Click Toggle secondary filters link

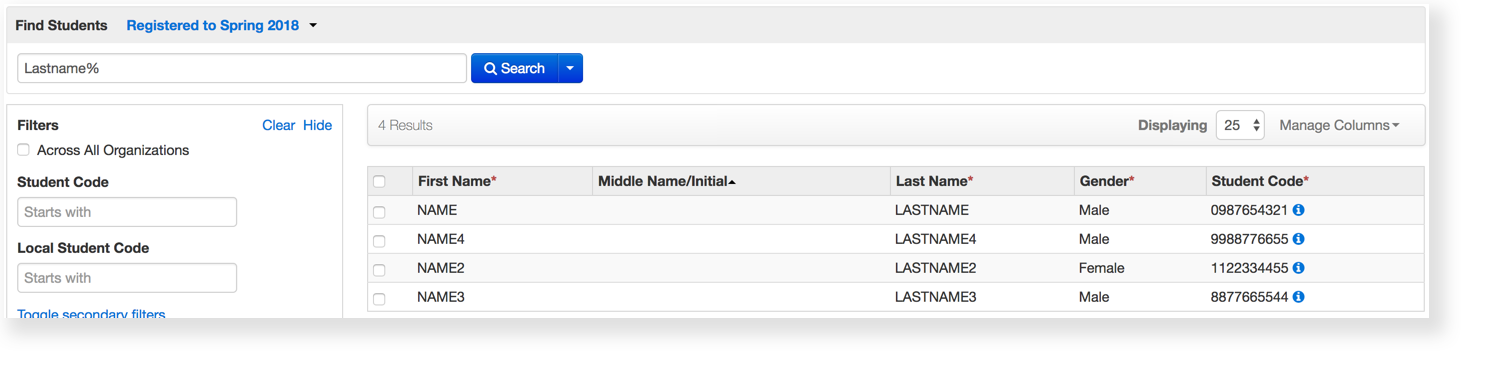[91, 314]
